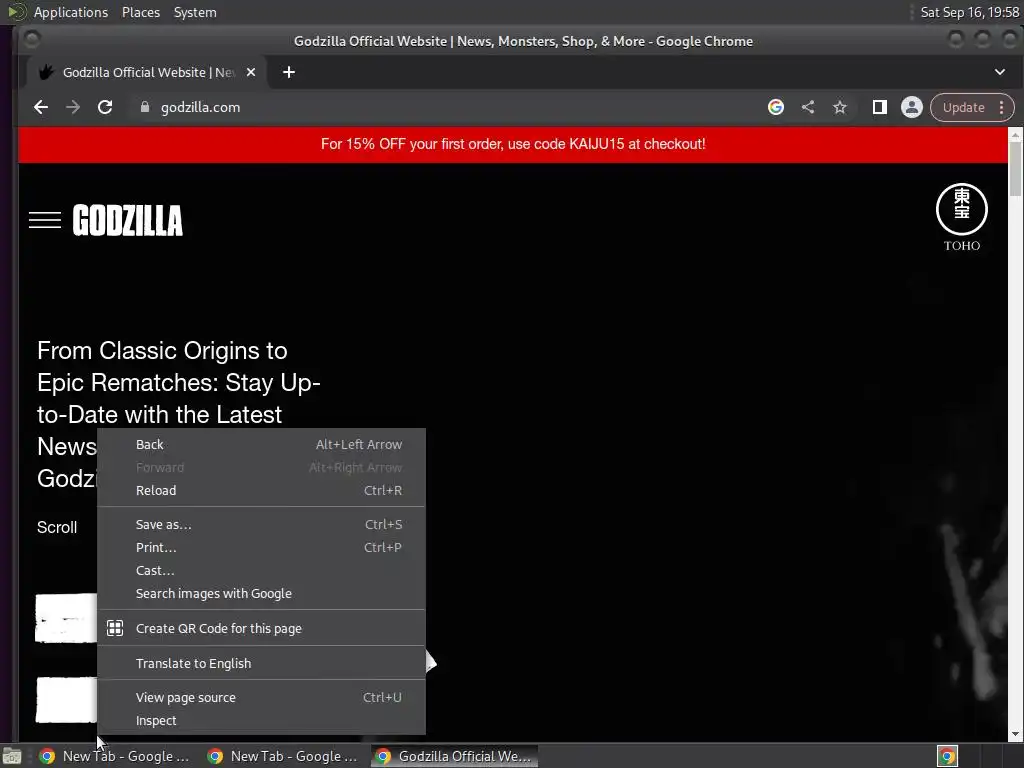Click the KAIJU15 promo banner
Viewport: 1024px width, 768px height.
tap(513, 144)
